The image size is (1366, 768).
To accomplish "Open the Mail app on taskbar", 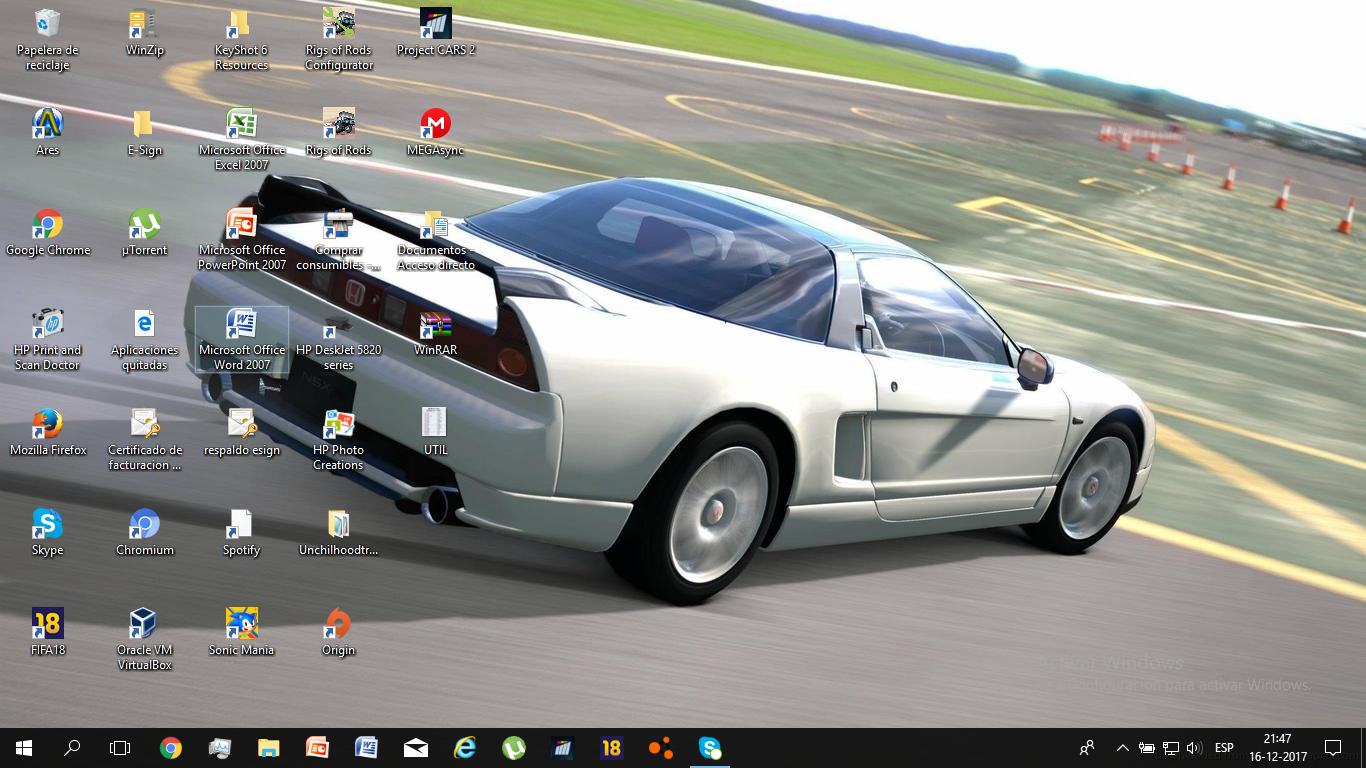I will click(416, 748).
